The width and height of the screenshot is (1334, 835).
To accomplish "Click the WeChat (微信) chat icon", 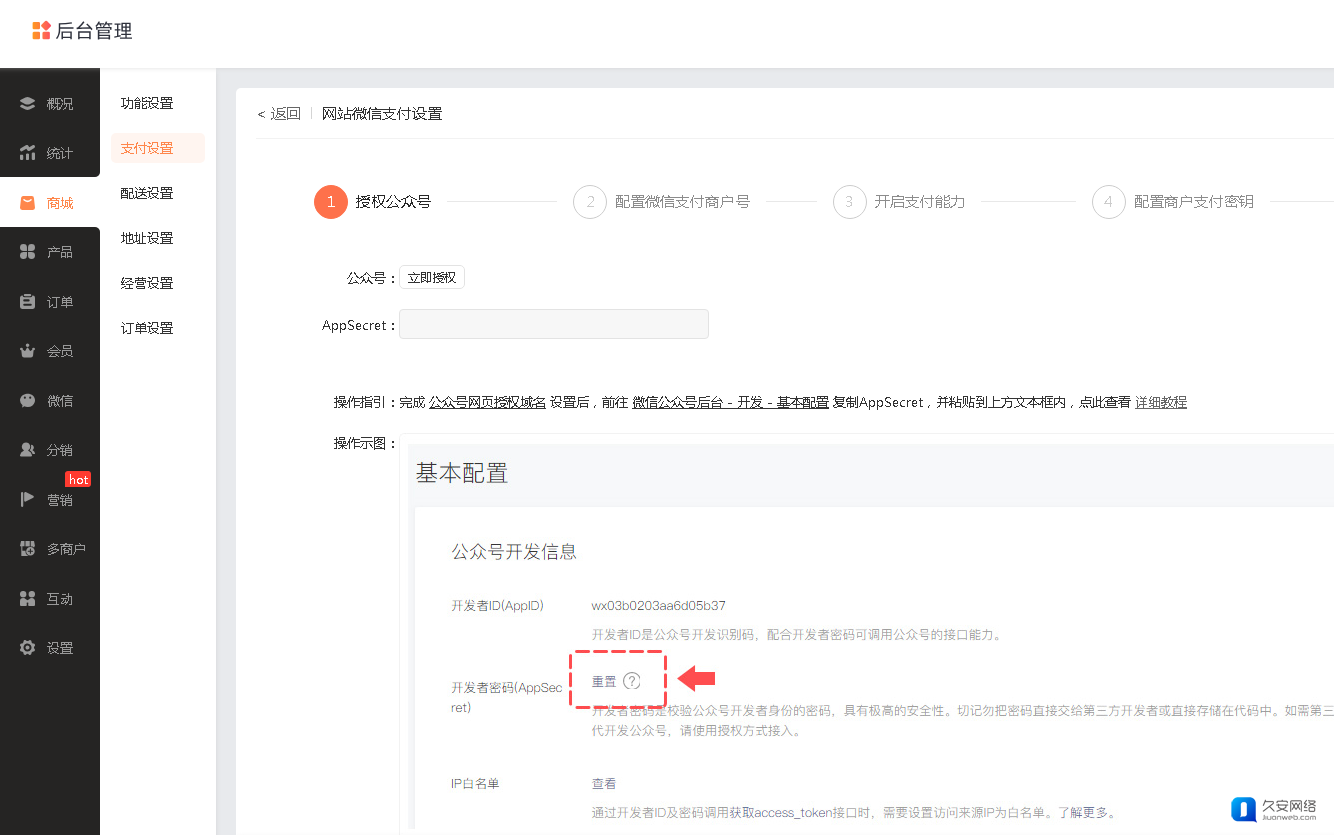I will tap(28, 400).
